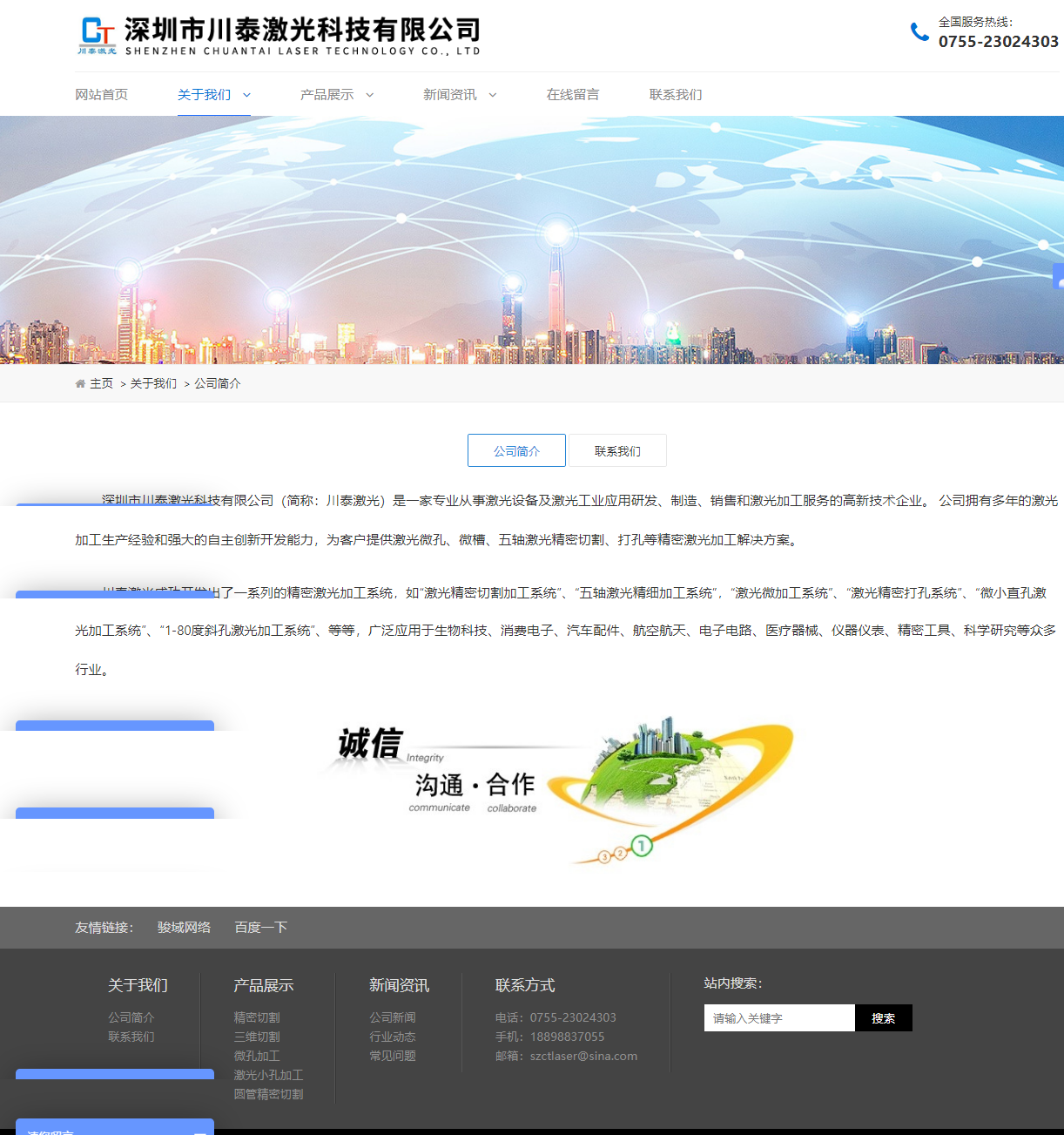Focus the 请输入关键字 search field

coord(778,1018)
